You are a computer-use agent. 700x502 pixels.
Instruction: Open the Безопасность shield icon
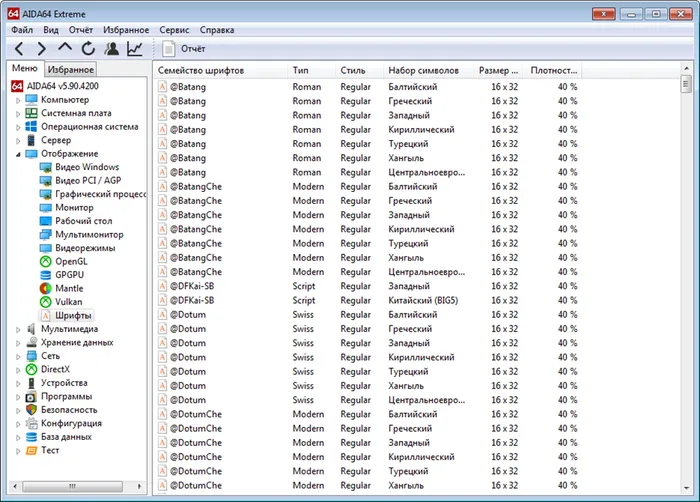click(31, 410)
